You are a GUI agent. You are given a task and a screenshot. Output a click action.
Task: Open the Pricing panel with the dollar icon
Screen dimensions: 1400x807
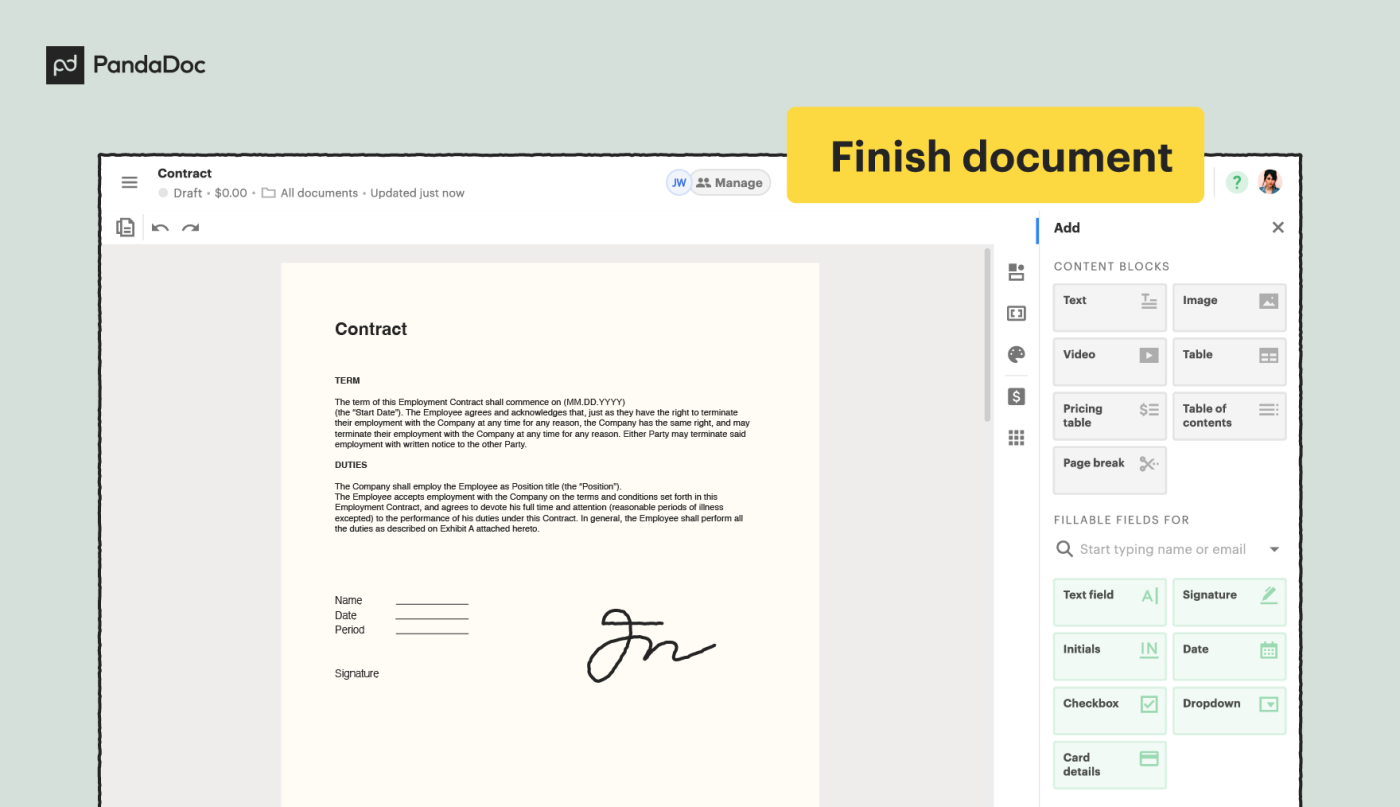(x=1015, y=396)
